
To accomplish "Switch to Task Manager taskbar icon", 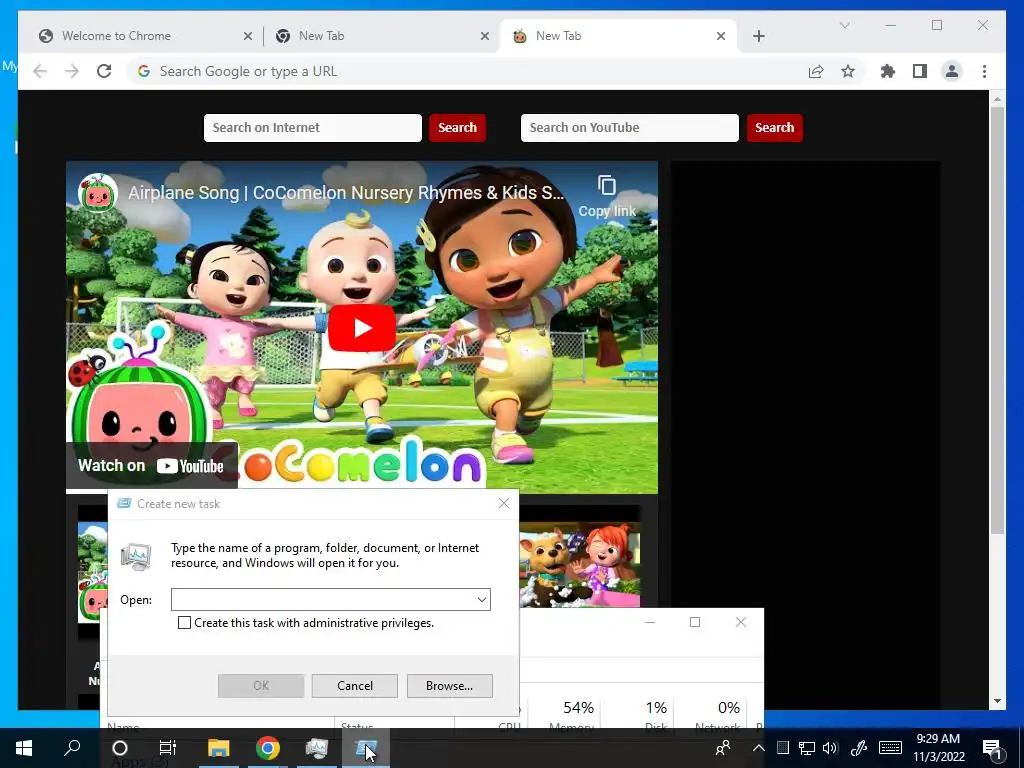I will point(317,748).
